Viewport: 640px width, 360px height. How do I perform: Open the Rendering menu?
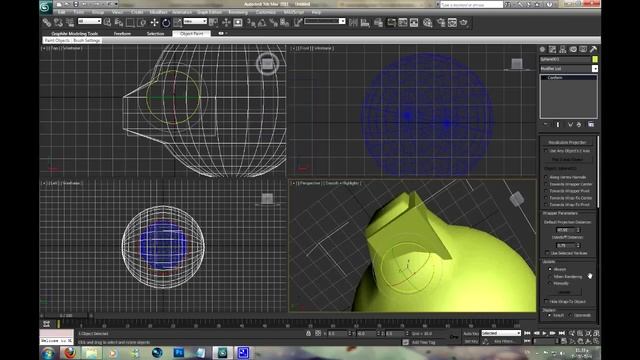(238, 12)
